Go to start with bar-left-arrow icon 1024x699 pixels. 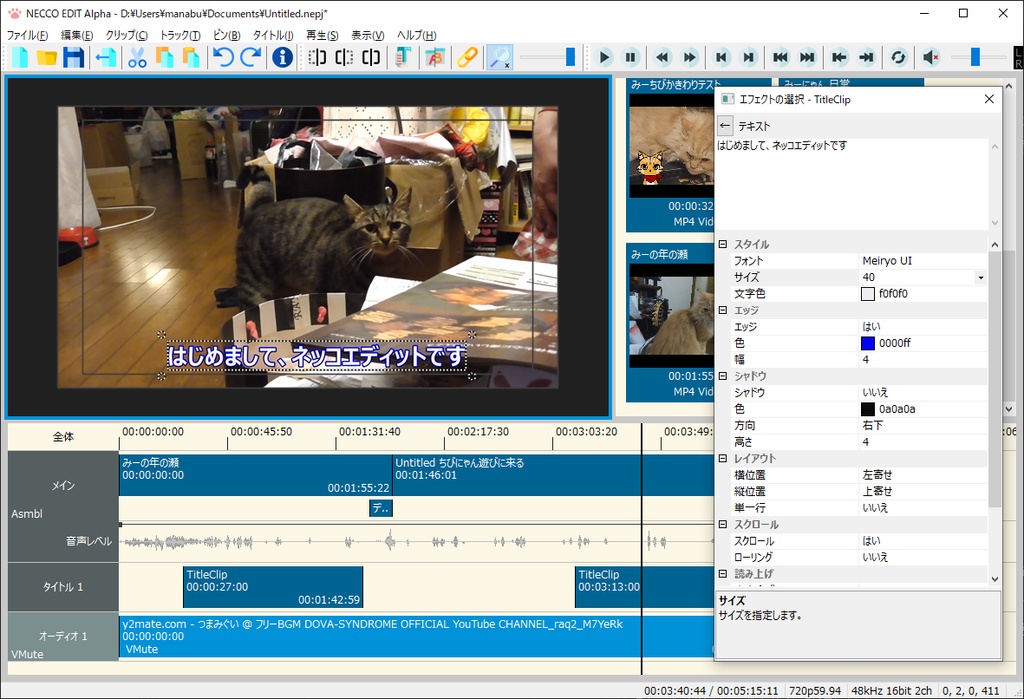click(x=839, y=57)
